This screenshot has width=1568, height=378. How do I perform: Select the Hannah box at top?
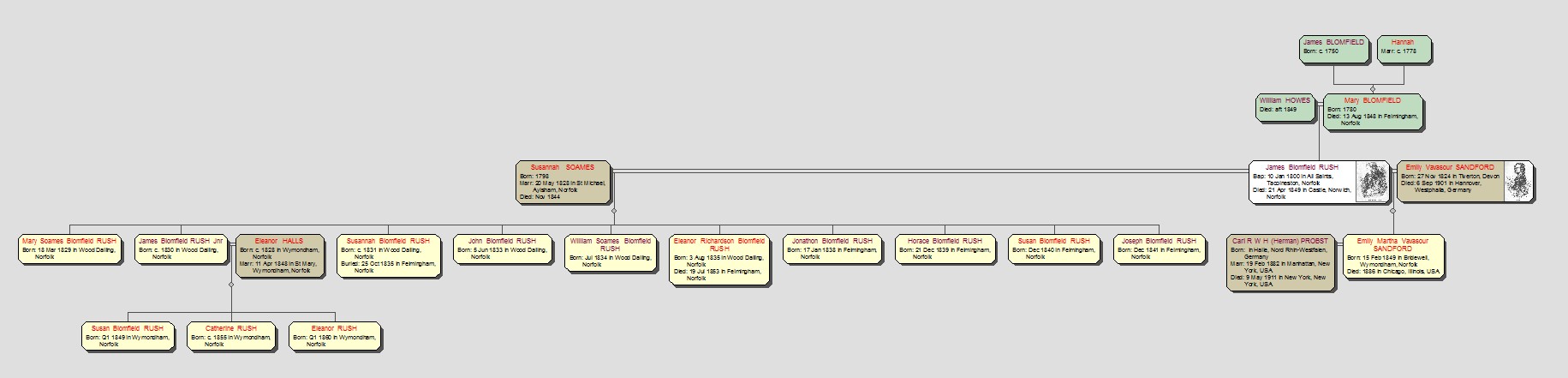1403,50
